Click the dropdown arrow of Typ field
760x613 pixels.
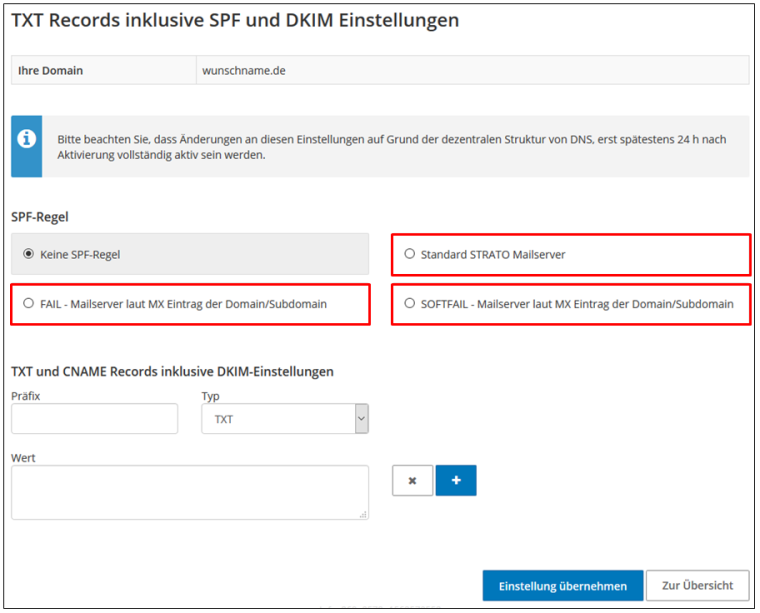[362, 419]
